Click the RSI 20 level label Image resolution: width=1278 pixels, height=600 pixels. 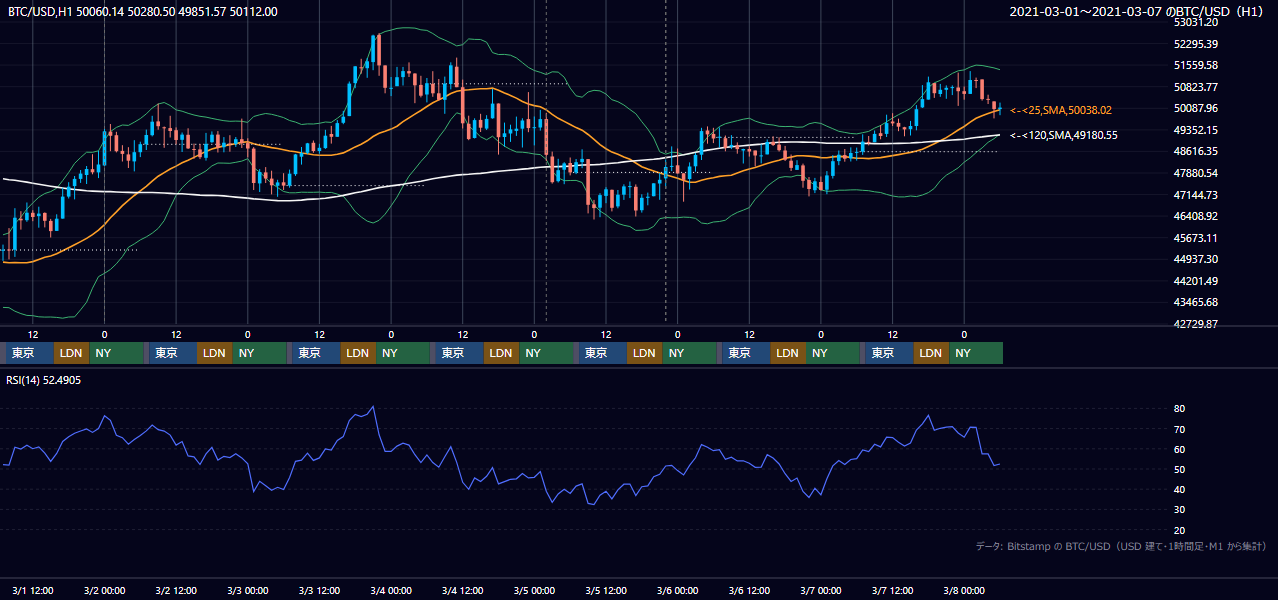point(1180,530)
